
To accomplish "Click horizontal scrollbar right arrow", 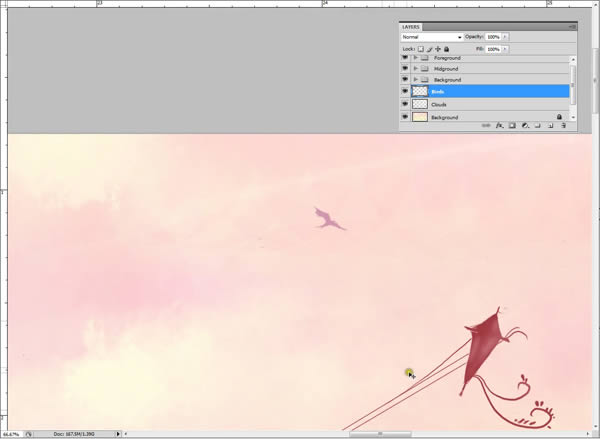I will click(589, 434).
